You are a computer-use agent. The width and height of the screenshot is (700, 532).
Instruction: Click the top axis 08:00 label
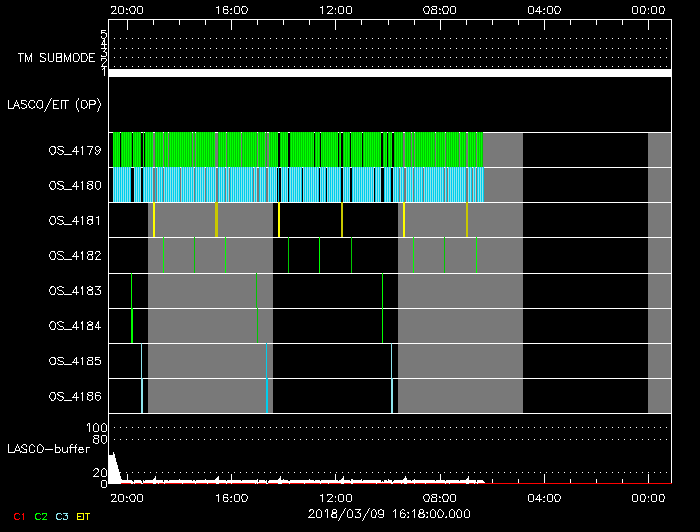pos(440,10)
